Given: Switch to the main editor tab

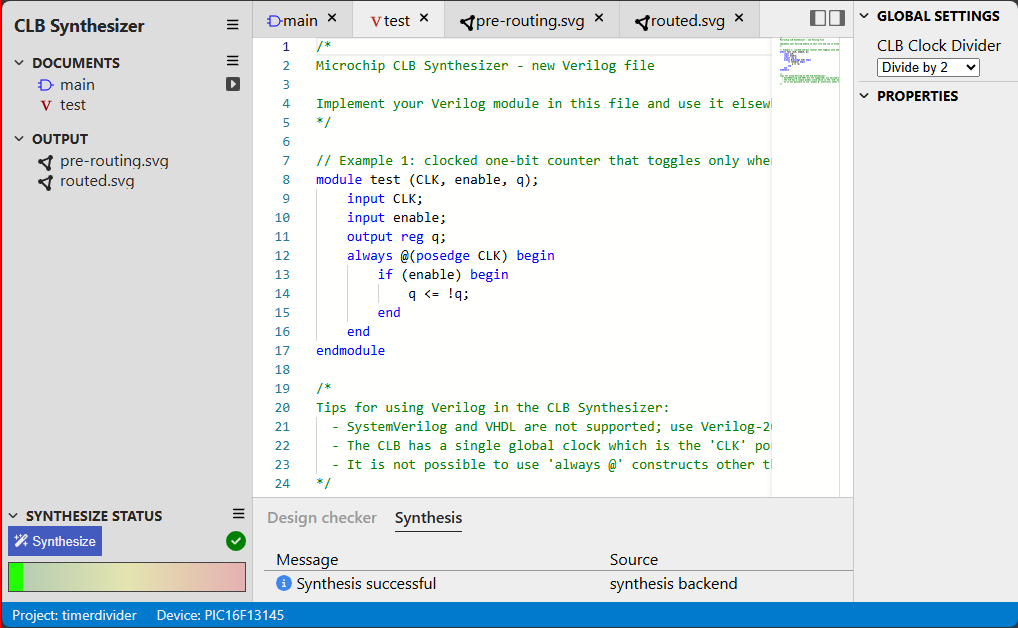Looking at the screenshot, I should coord(300,20).
